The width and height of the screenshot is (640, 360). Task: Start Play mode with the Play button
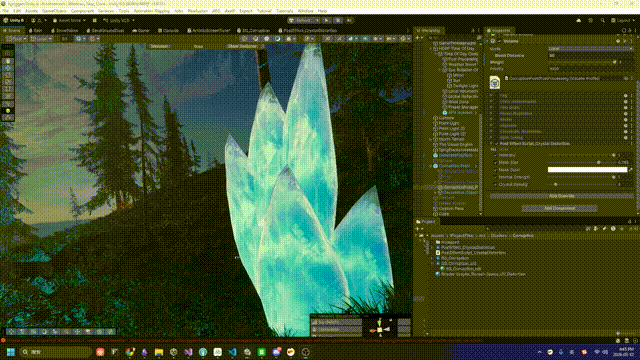[x=327, y=20]
